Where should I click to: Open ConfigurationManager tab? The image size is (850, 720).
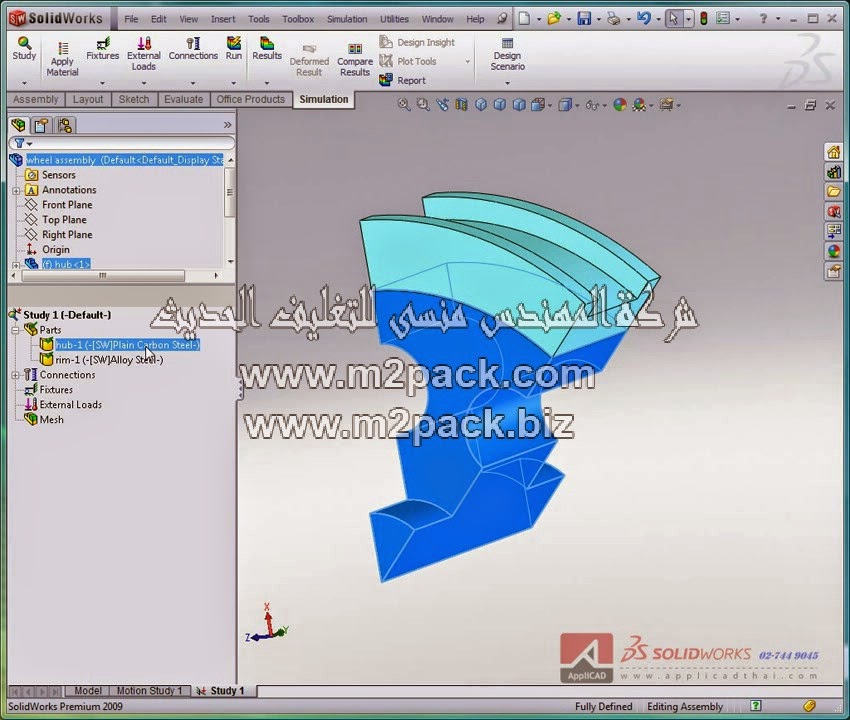[65, 125]
